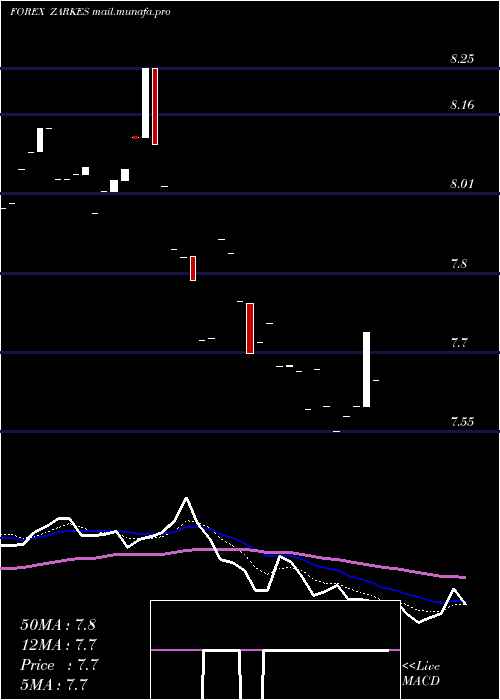Select the 8.16 price level label
The width and height of the screenshot is (500, 700).
click(462, 104)
